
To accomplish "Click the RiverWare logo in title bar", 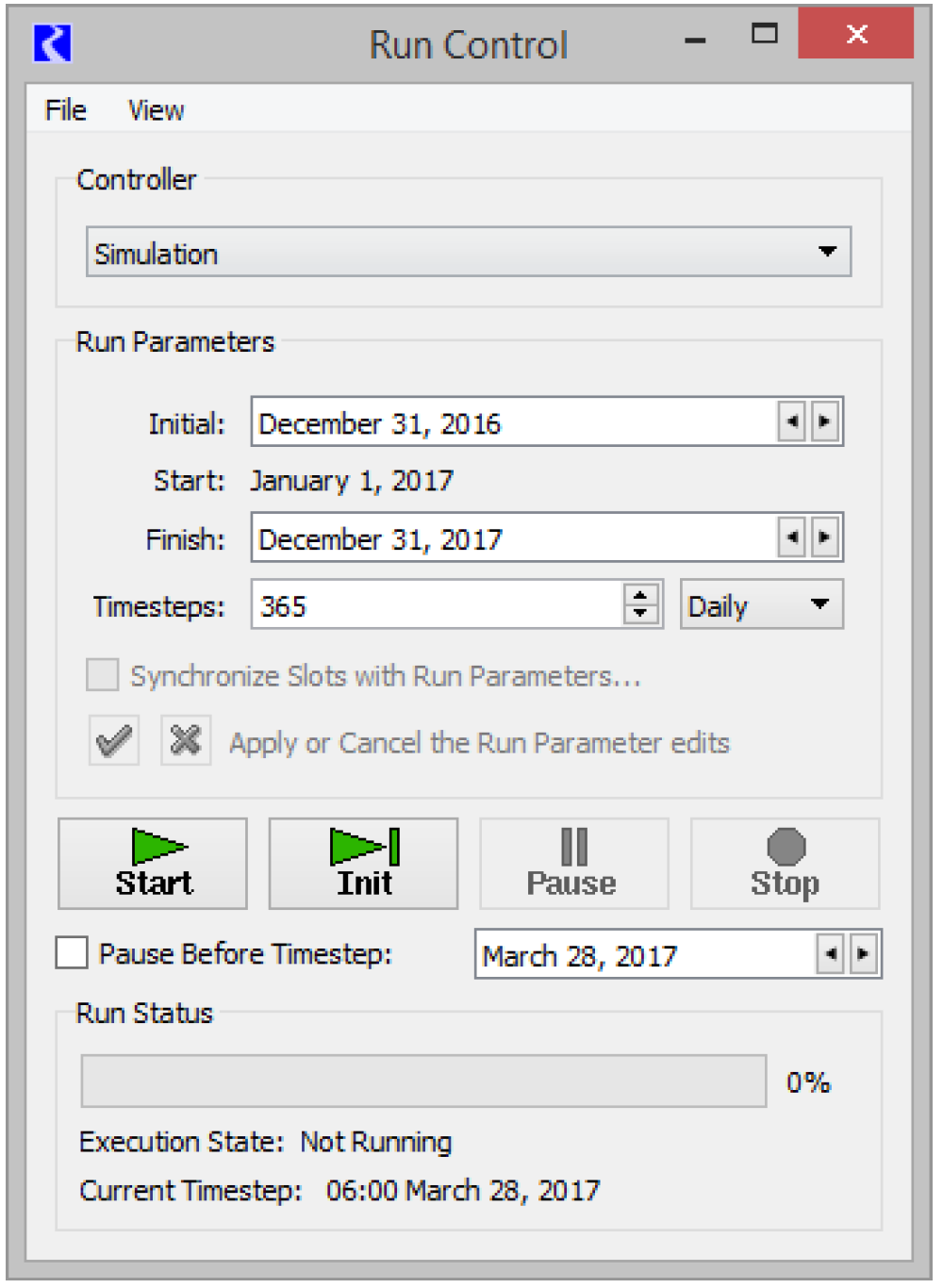I will click(x=53, y=43).
